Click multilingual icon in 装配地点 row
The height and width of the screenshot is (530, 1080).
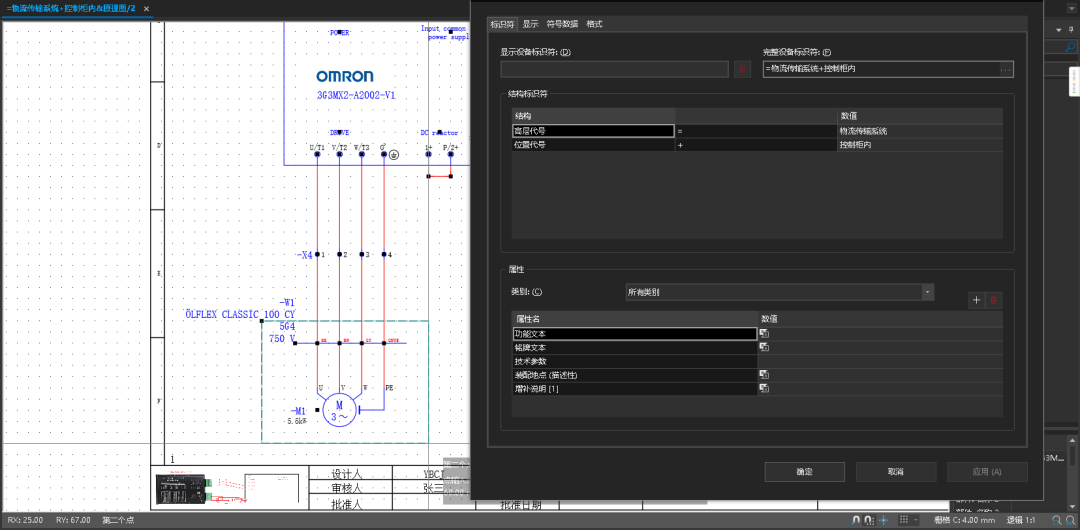coord(764,374)
